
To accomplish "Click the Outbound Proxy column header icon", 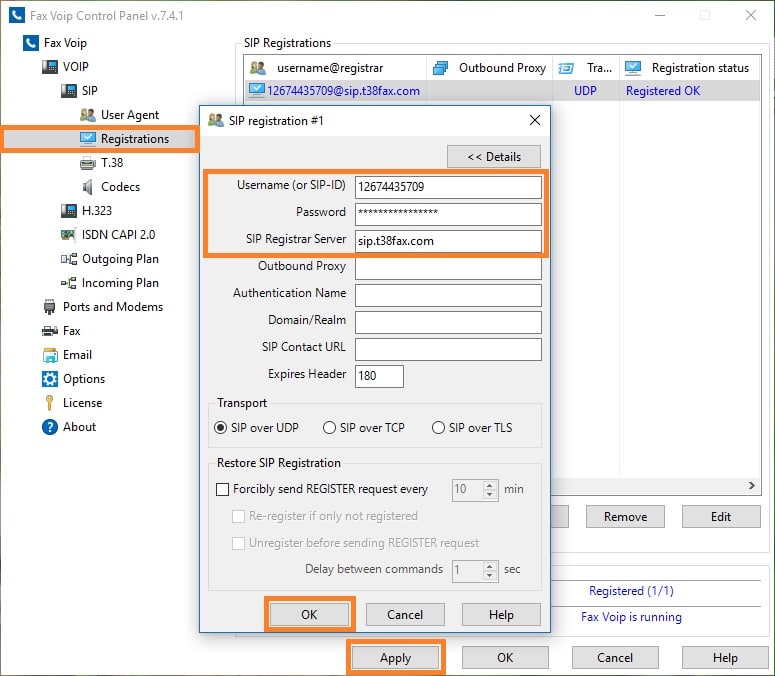I will (x=440, y=68).
